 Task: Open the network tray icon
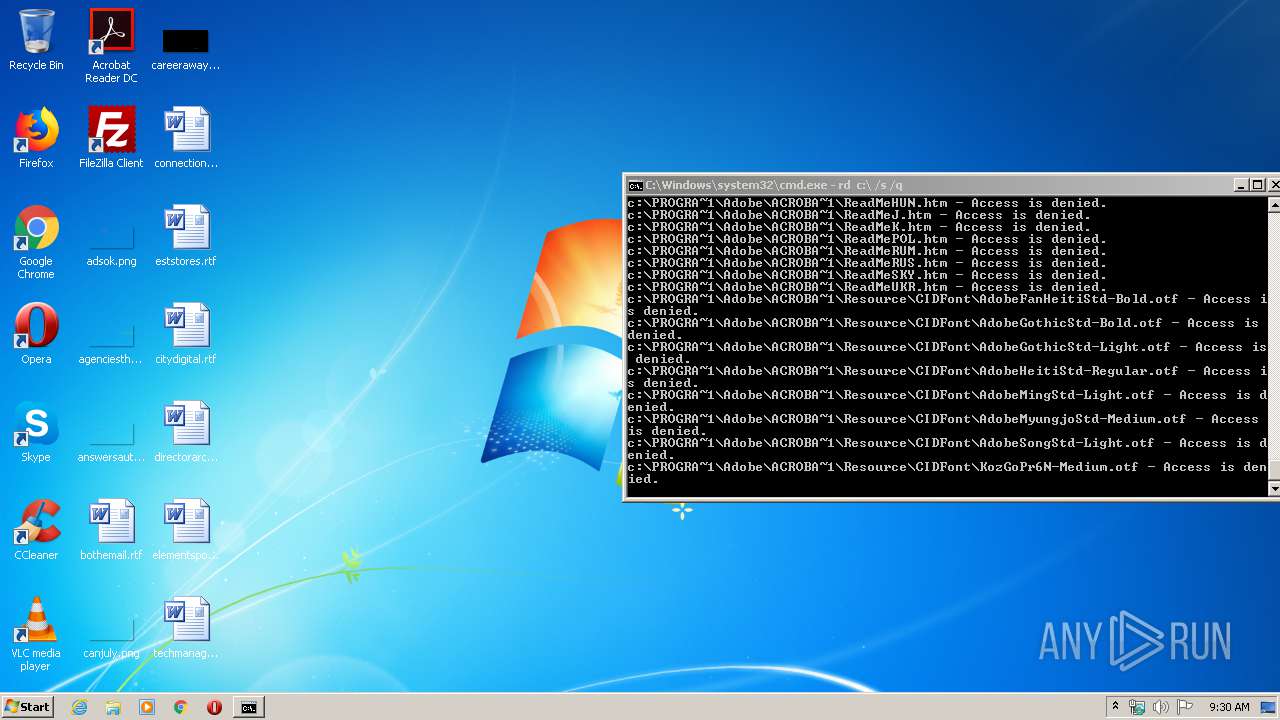[x=1137, y=707]
